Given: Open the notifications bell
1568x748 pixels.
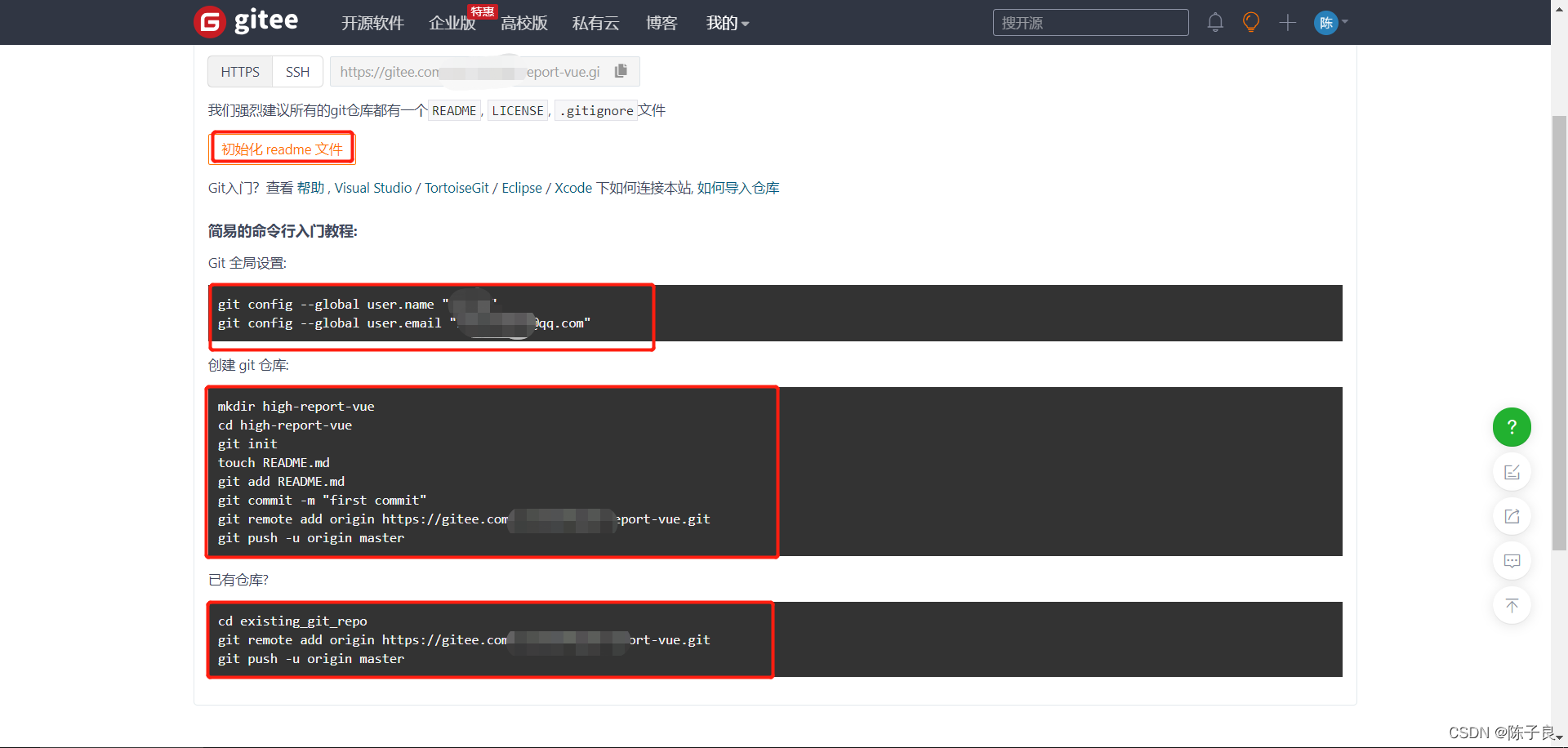Looking at the screenshot, I should point(1215,22).
